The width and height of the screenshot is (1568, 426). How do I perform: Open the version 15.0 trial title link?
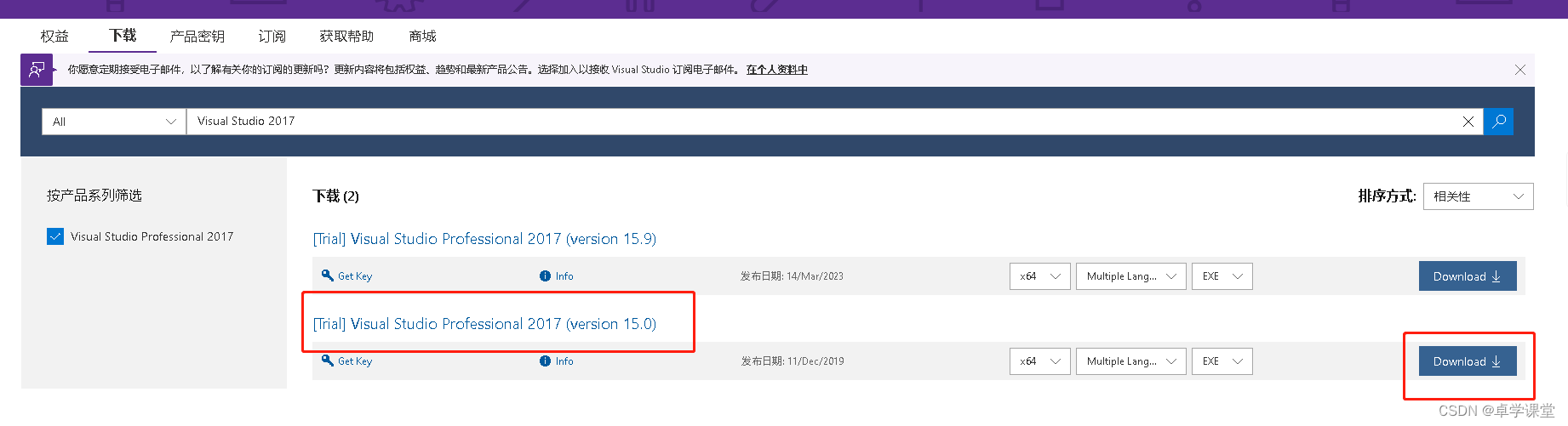click(x=484, y=324)
